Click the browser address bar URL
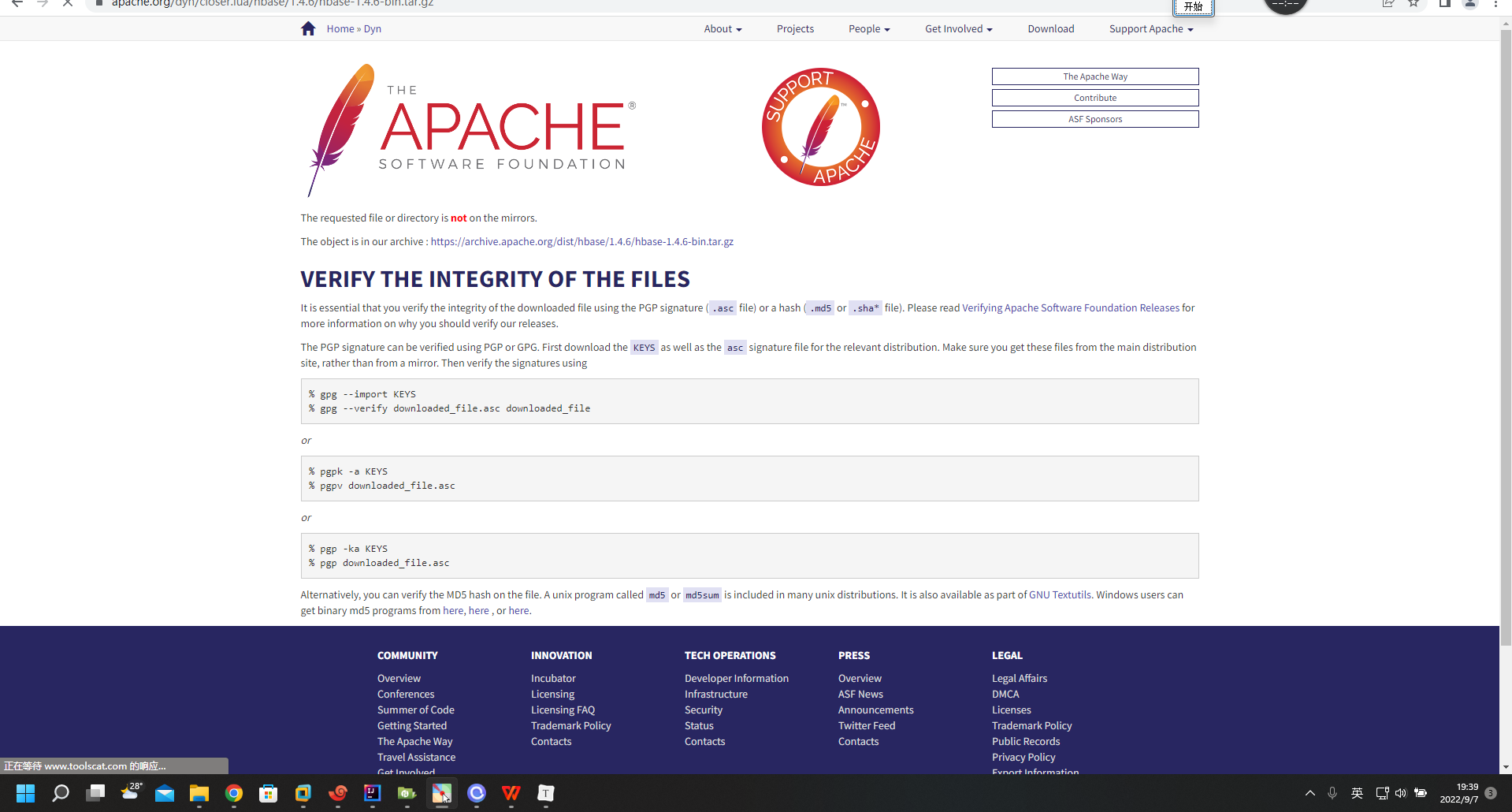The width and height of the screenshot is (1512, 812). point(273,4)
